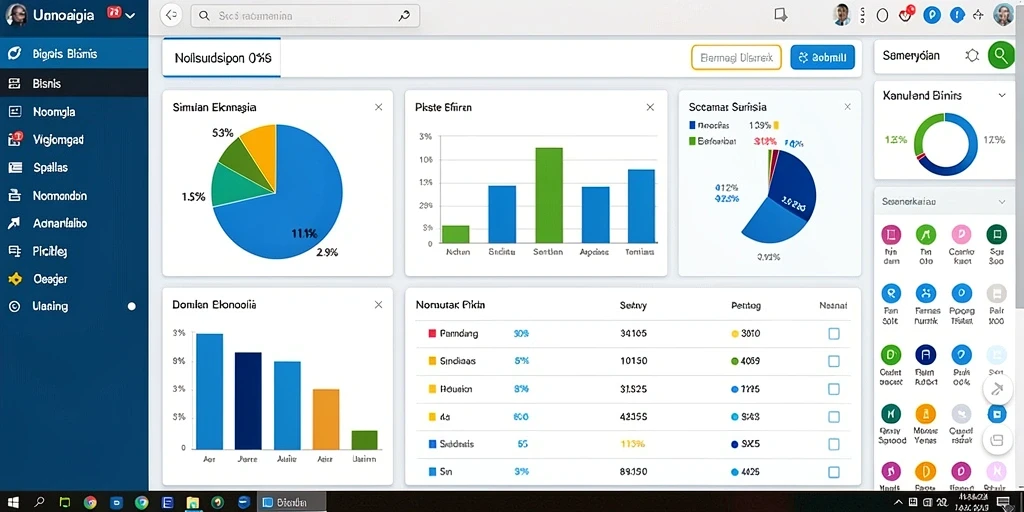Toggle the checkbox in last Sin row

(834, 472)
